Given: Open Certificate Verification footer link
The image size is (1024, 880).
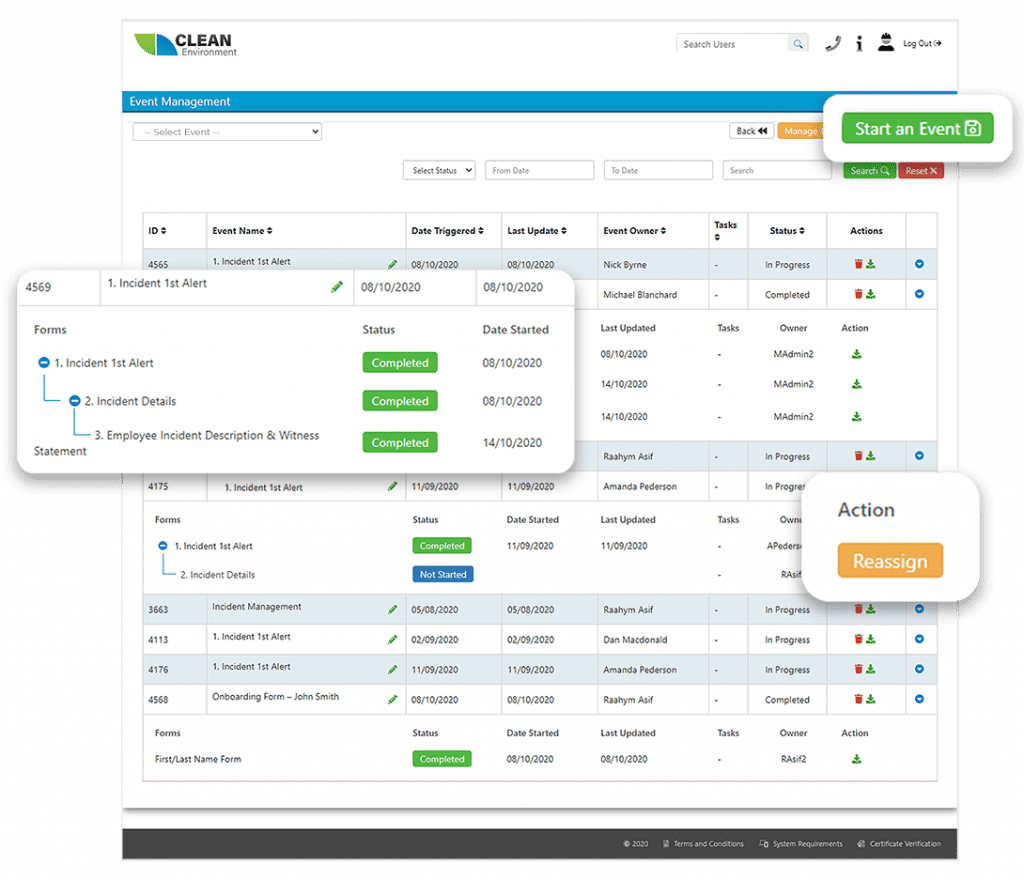Looking at the screenshot, I should (899, 844).
